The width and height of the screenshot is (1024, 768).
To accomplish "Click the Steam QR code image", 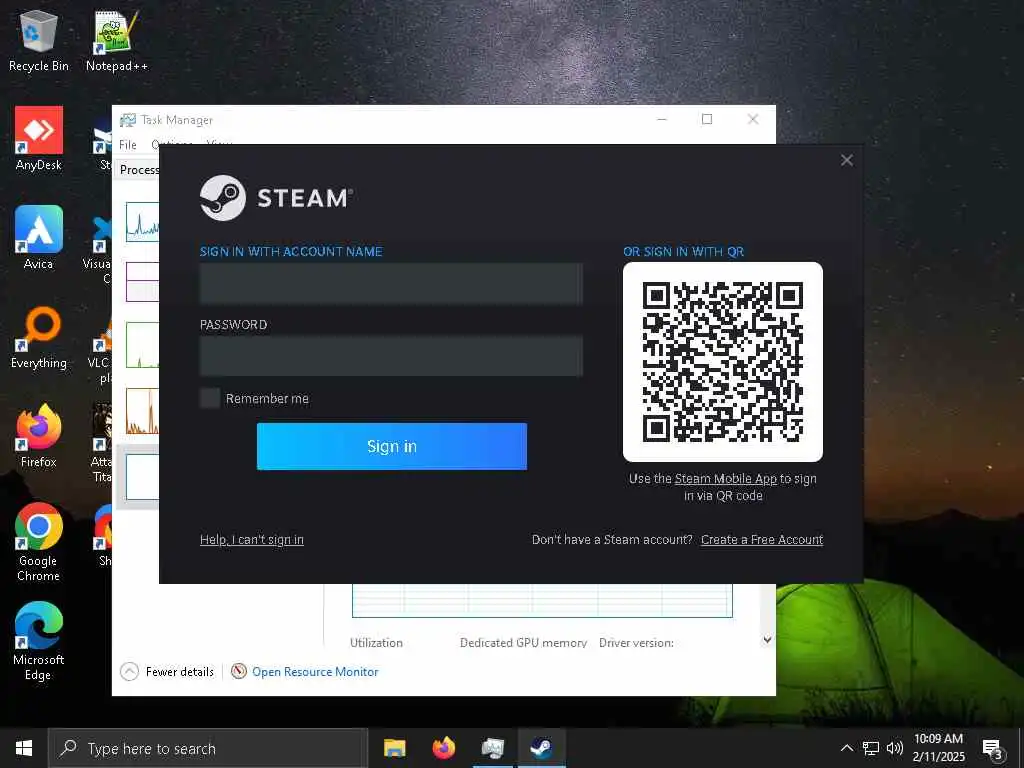I will pos(722,362).
